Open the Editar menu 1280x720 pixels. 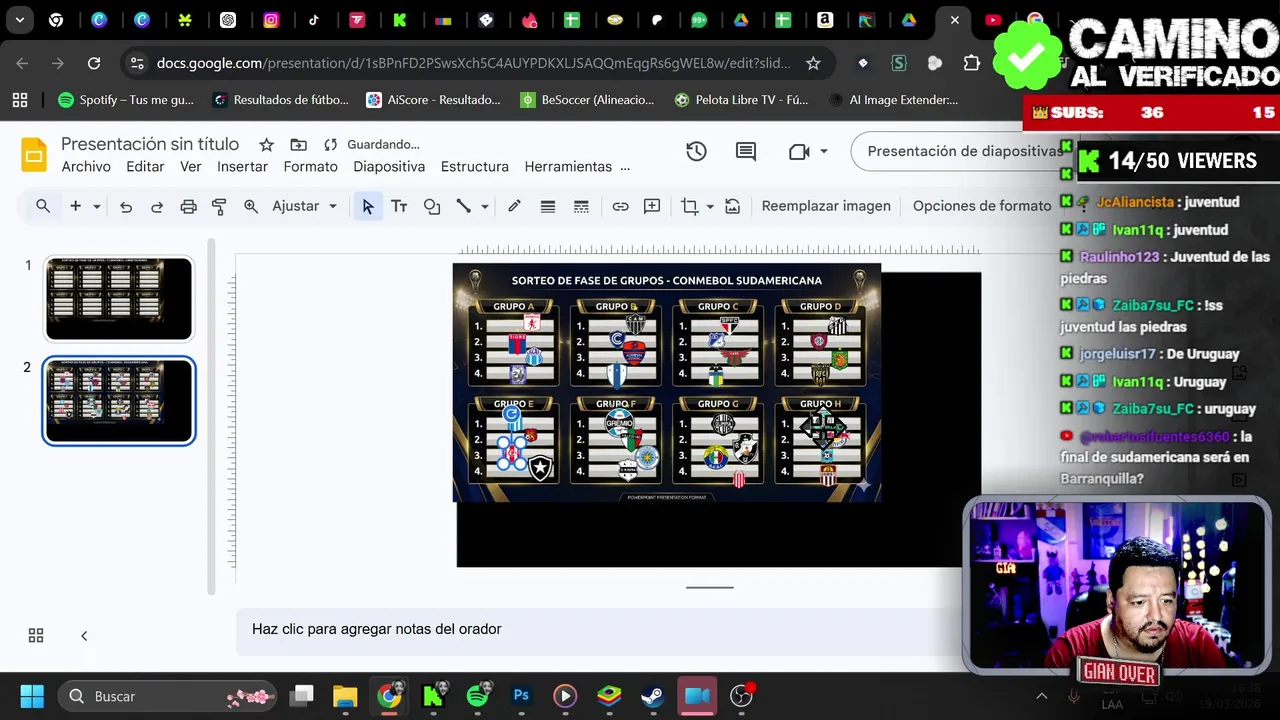(x=145, y=167)
